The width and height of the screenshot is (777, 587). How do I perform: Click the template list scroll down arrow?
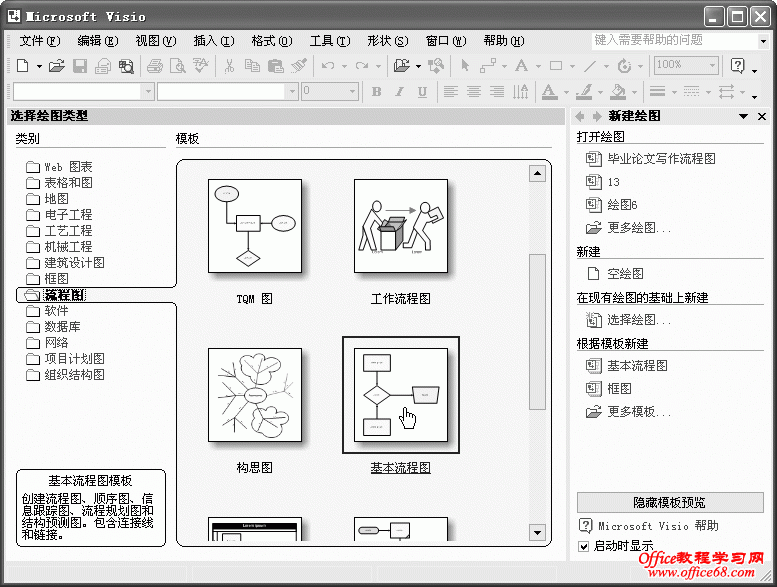tap(537, 533)
